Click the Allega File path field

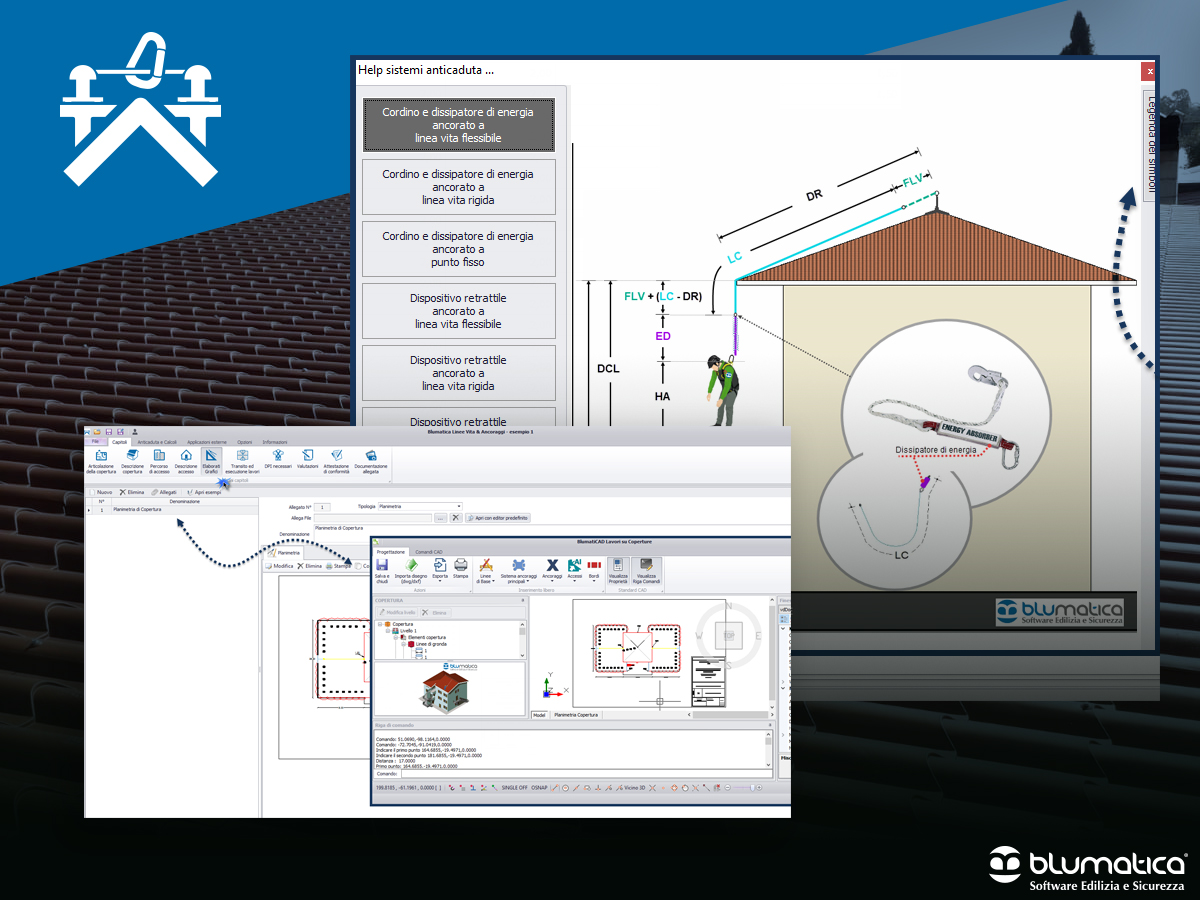pyautogui.click(x=373, y=518)
